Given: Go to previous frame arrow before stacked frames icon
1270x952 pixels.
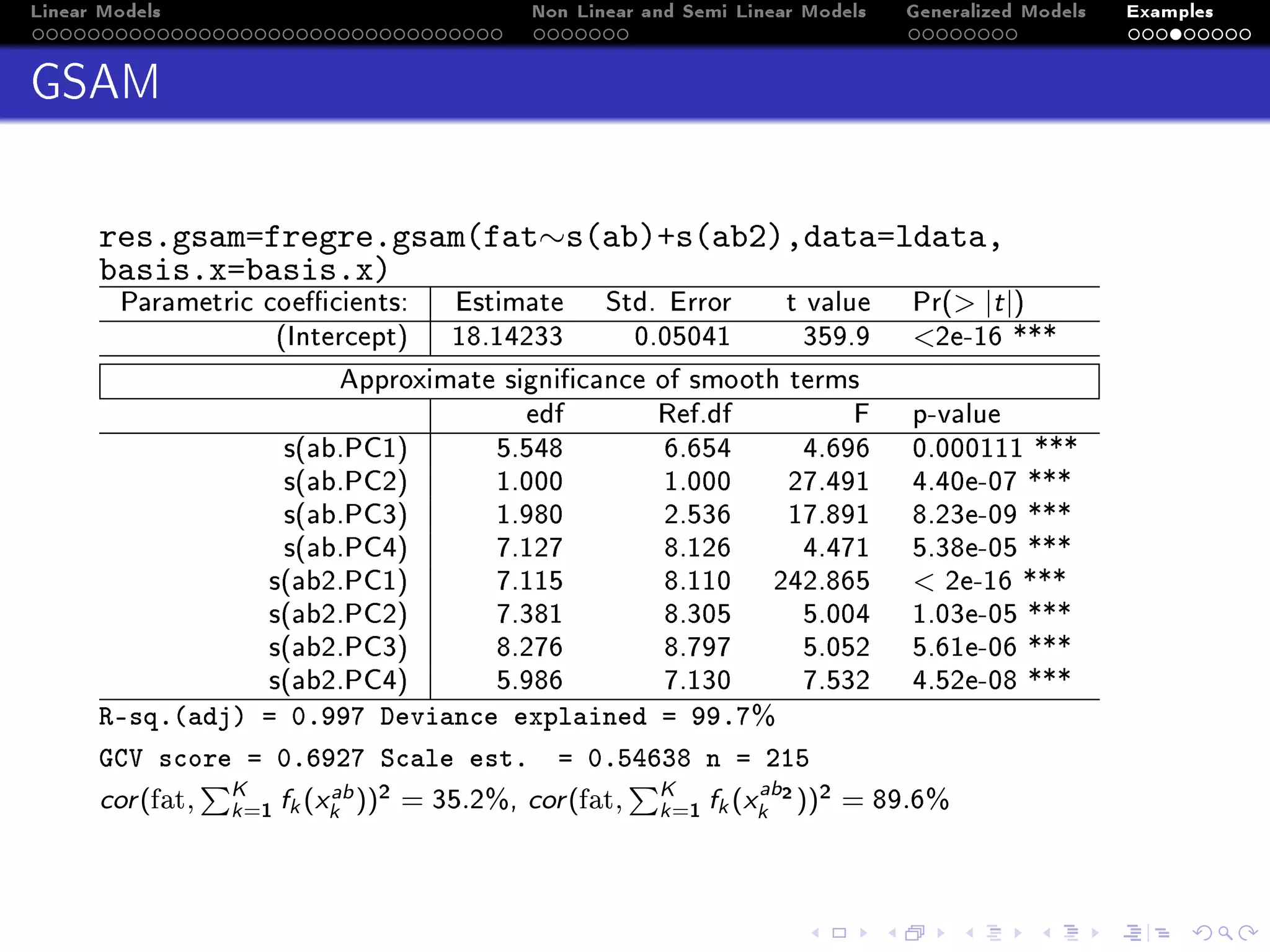Looking at the screenshot, I should [892, 933].
